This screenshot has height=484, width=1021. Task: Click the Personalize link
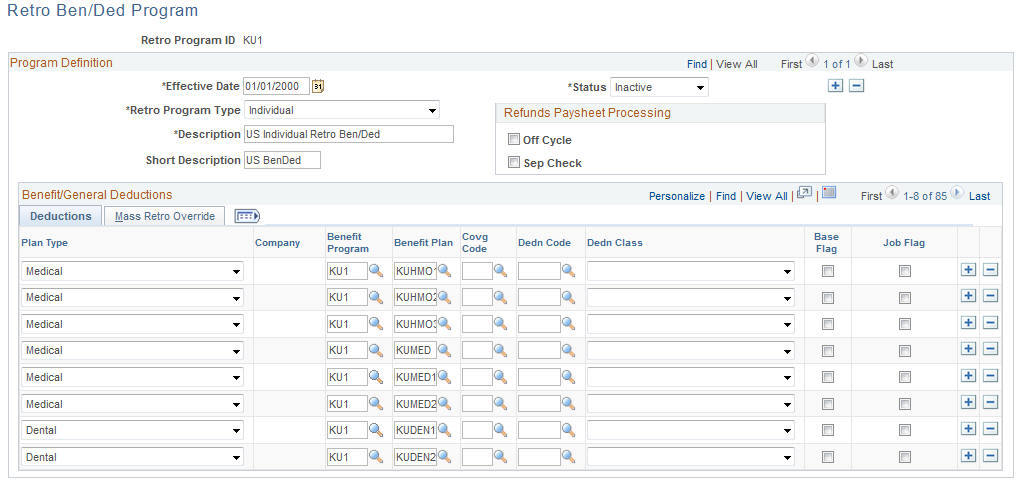[677, 196]
